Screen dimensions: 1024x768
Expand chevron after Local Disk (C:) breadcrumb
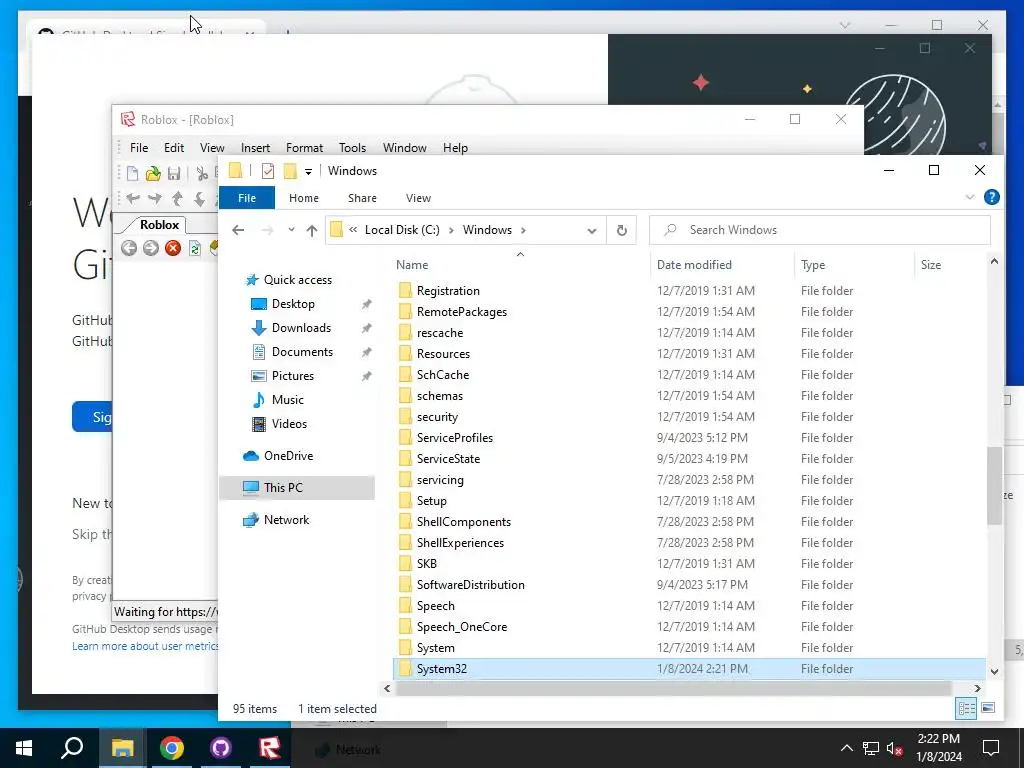pyautogui.click(x=451, y=230)
